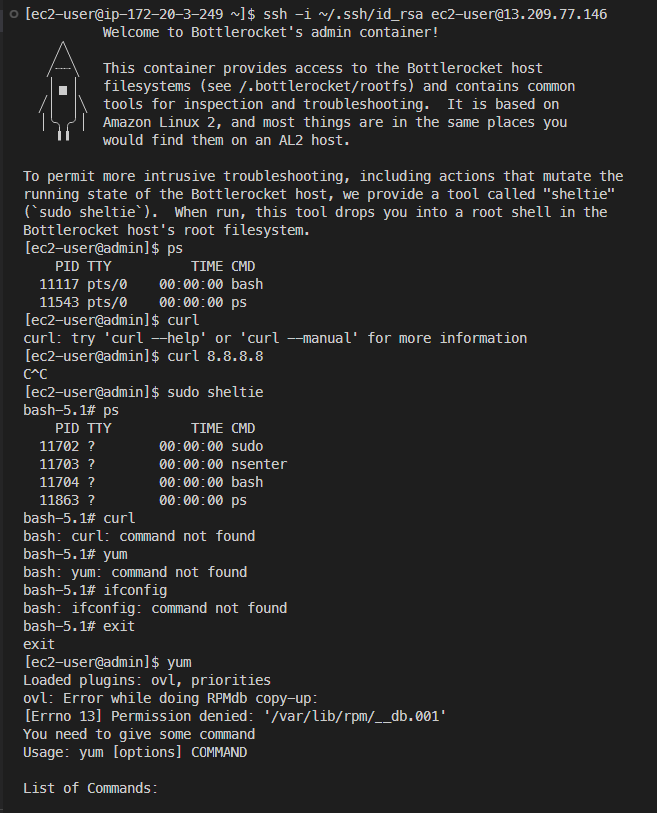657x813 pixels.
Task: Click the '/var/lib/rpm/__db.001' path in error
Action: pos(355,716)
